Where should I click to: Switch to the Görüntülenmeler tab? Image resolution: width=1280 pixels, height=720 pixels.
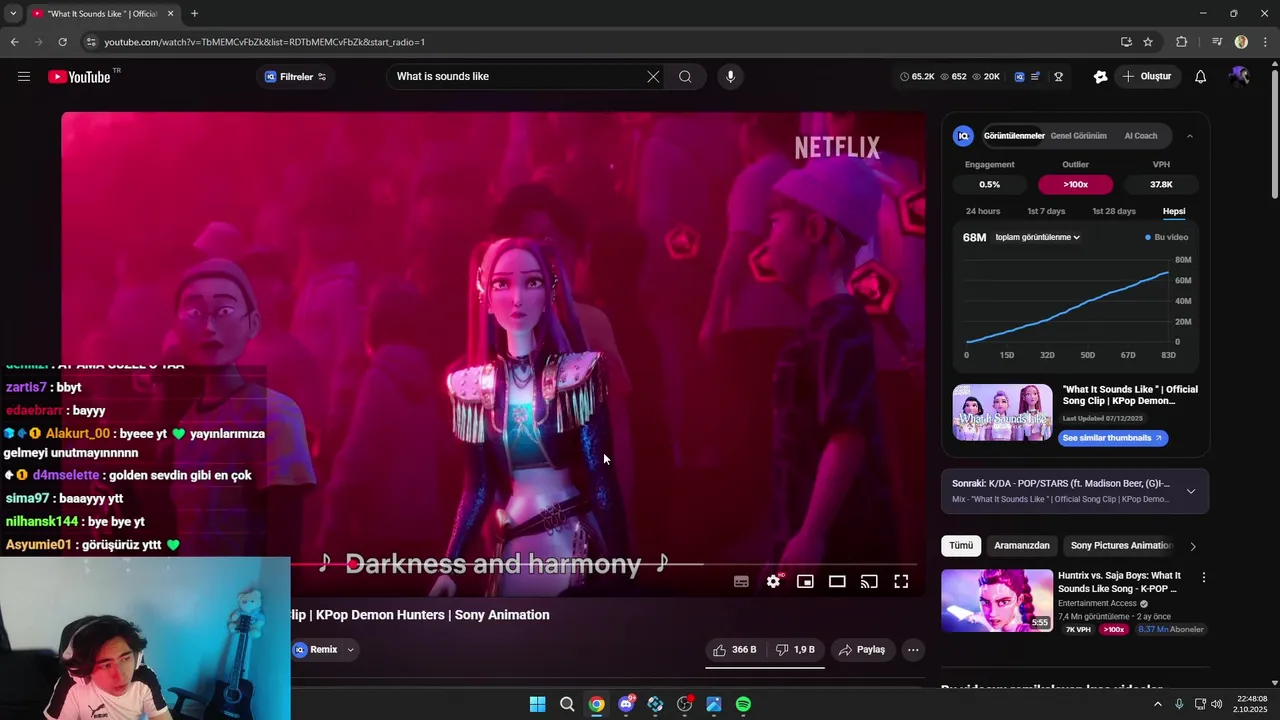click(x=1014, y=136)
